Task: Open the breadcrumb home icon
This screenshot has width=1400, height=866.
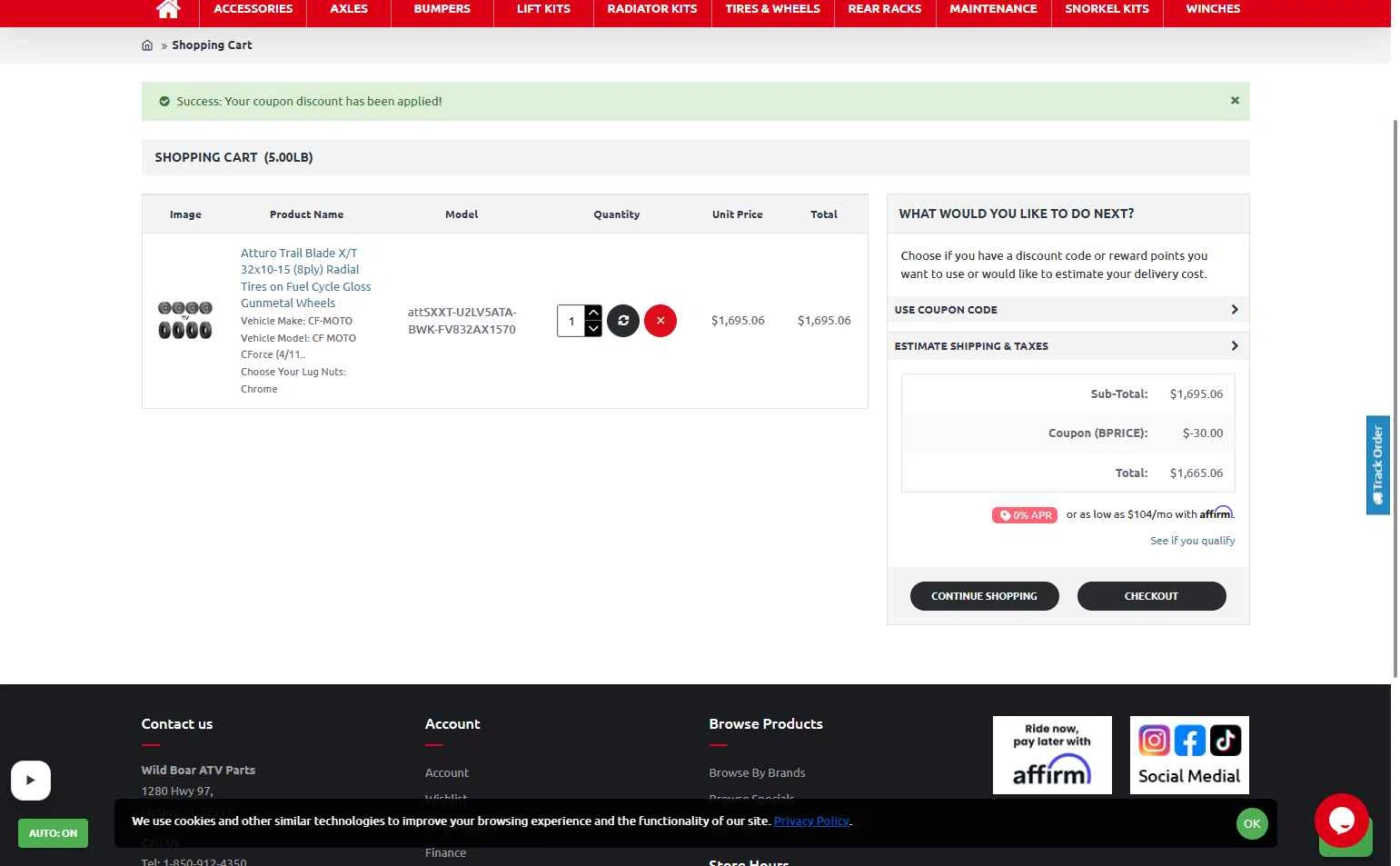Action: pos(147,45)
